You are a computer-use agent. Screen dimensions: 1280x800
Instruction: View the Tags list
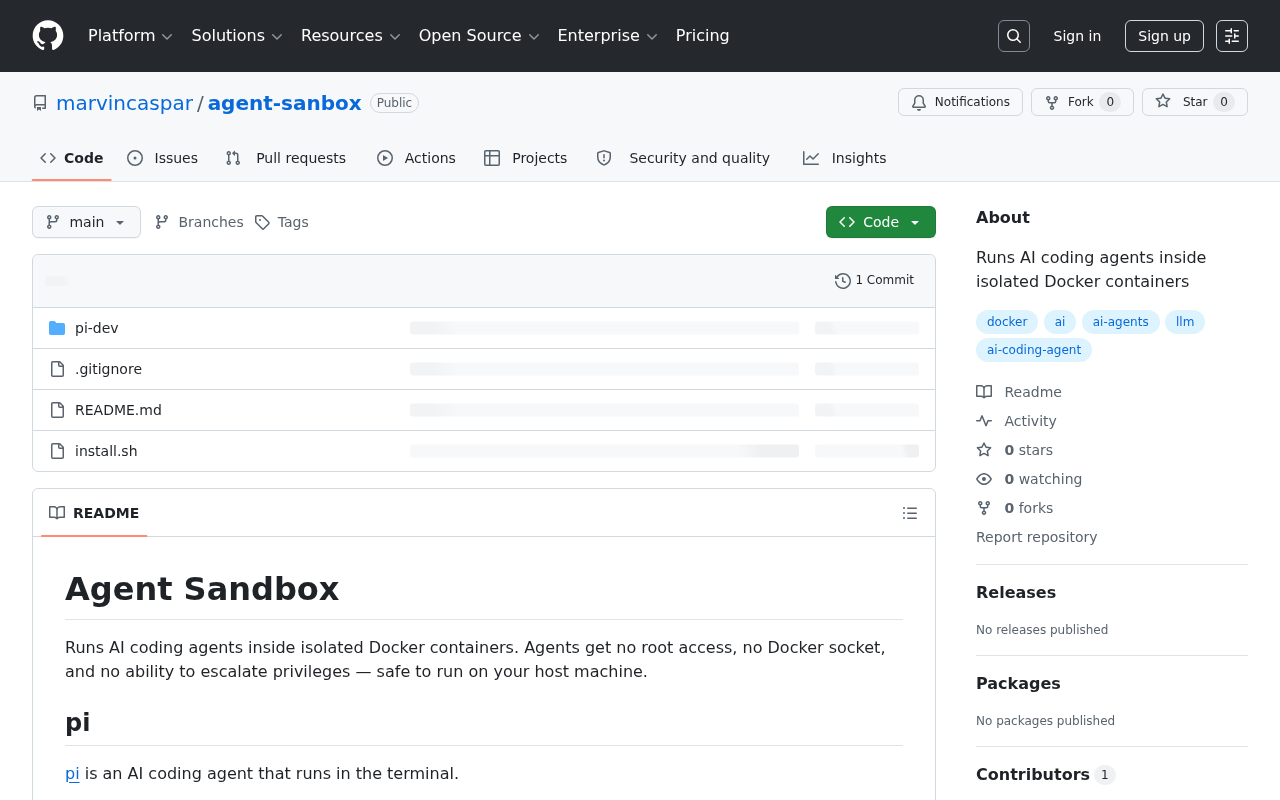(x=281, y=222)
